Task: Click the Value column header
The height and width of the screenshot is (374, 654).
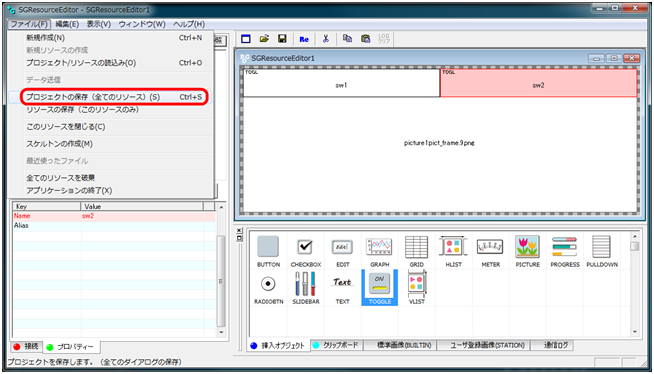Action: coord(142,206)
